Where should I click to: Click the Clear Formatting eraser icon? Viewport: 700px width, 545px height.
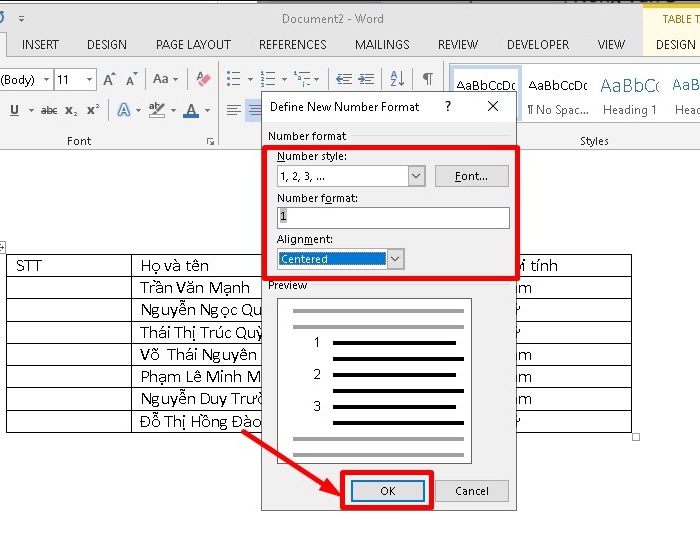[203, 79]
